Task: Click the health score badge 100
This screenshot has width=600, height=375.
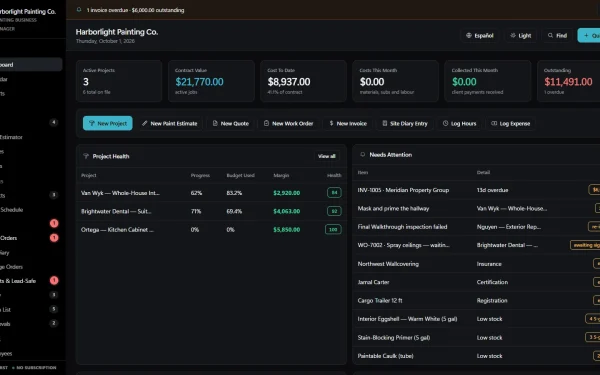Action: pyautogui.click(x=333, y=230)
